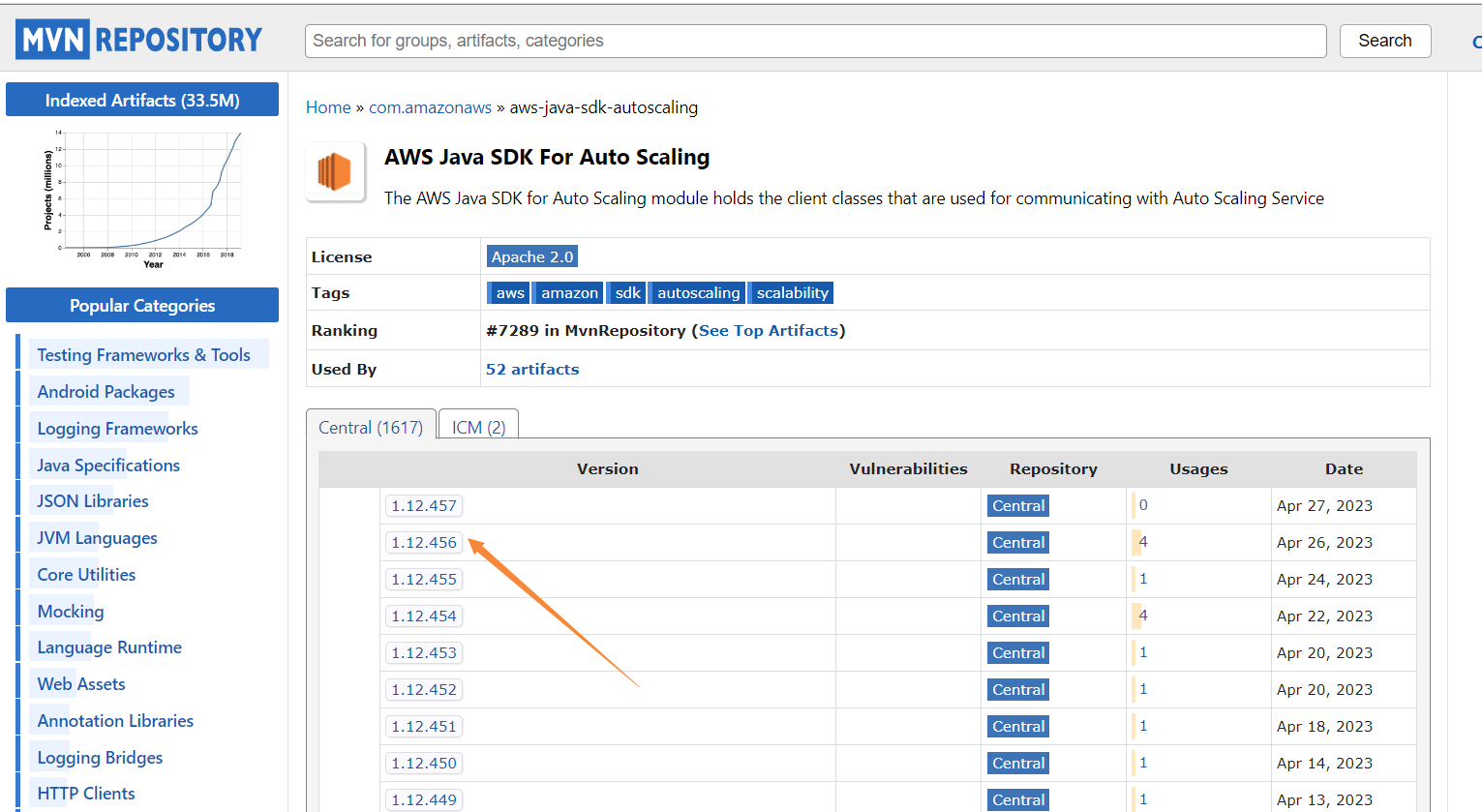Open version 1.12.457

424,506
